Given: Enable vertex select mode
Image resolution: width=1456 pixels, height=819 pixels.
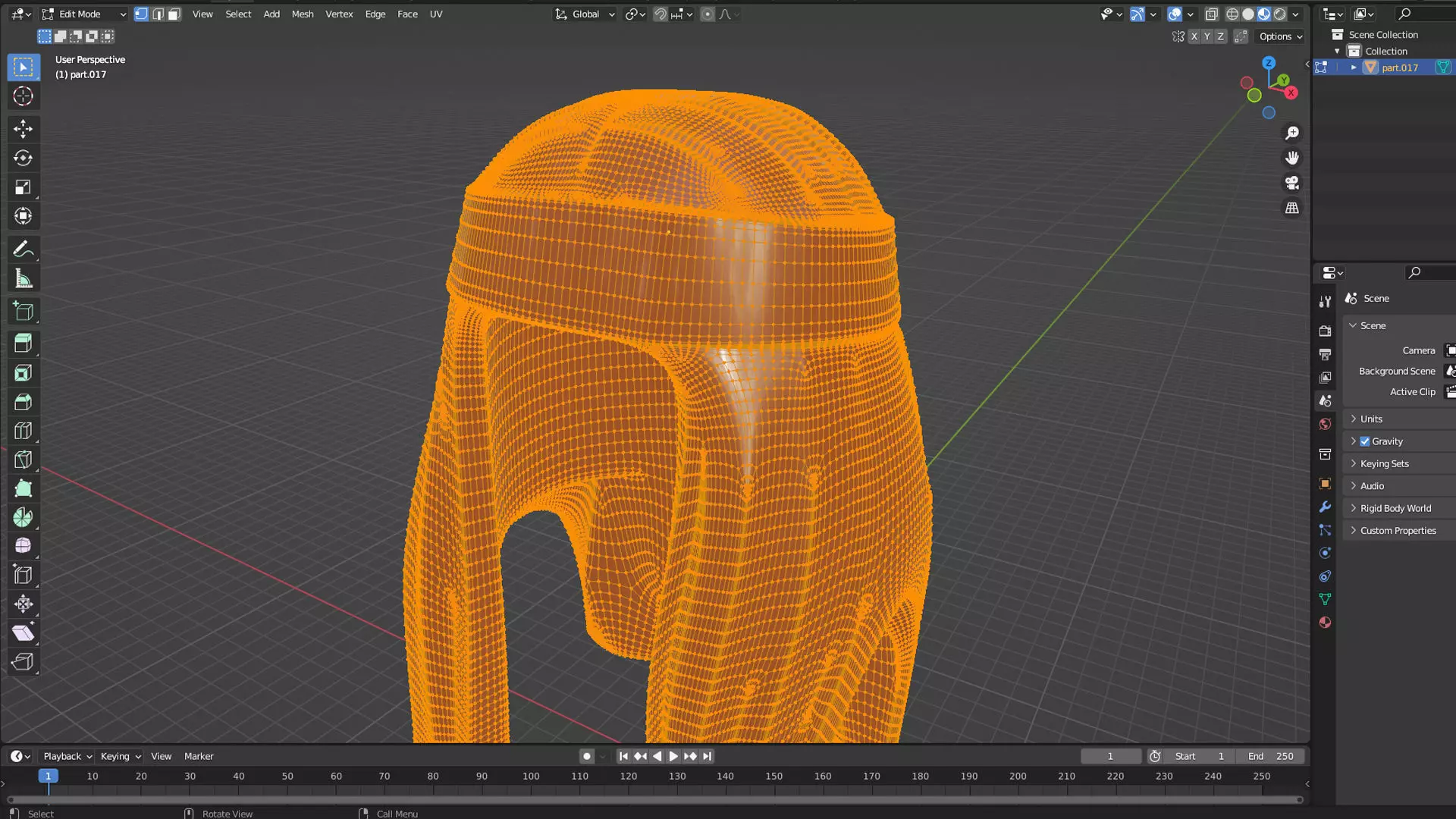Looking at the screenshot, I should [x=141, y=14].
